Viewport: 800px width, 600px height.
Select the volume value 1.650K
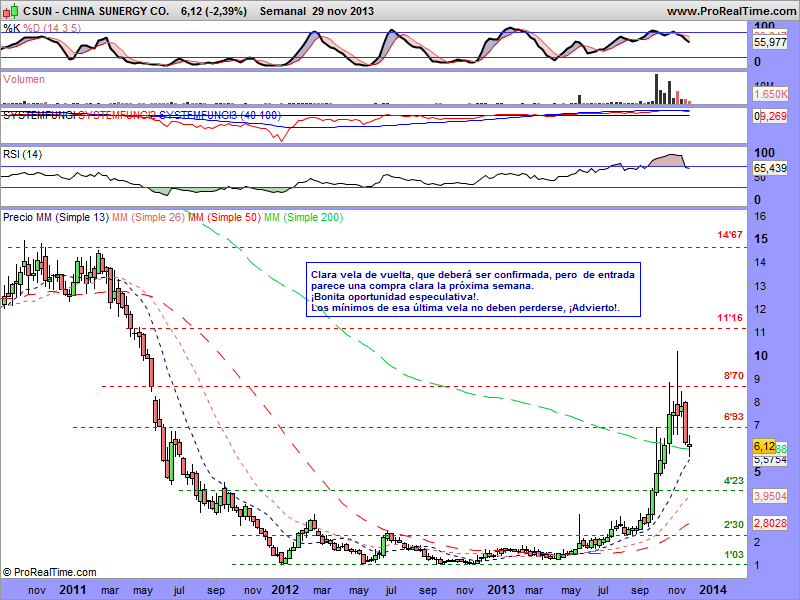[770, 94]
